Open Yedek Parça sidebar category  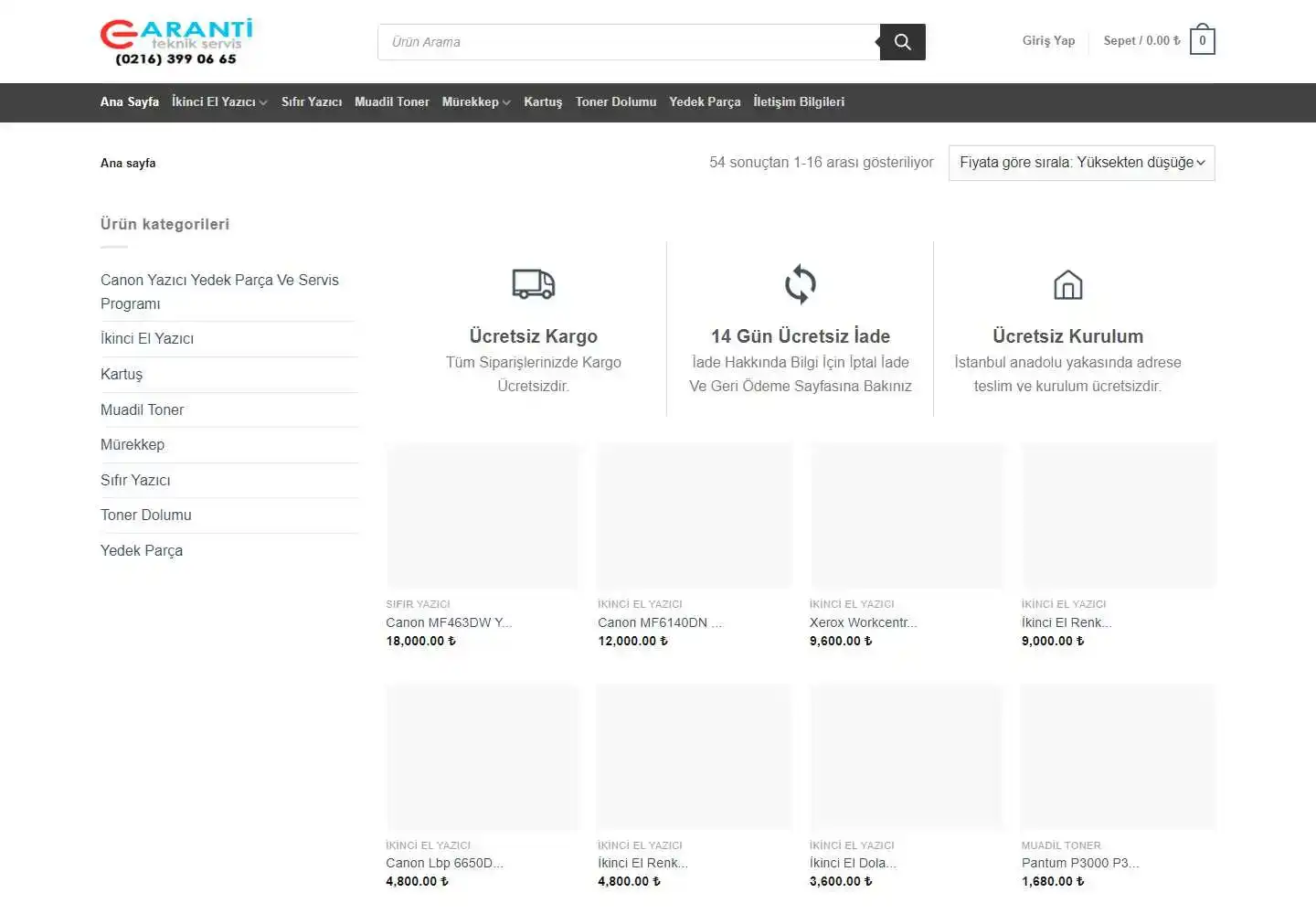142,550
